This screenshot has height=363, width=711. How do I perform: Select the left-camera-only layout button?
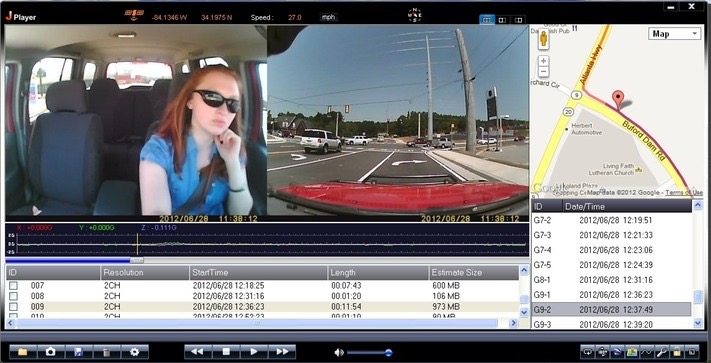[x=502, y=20]
